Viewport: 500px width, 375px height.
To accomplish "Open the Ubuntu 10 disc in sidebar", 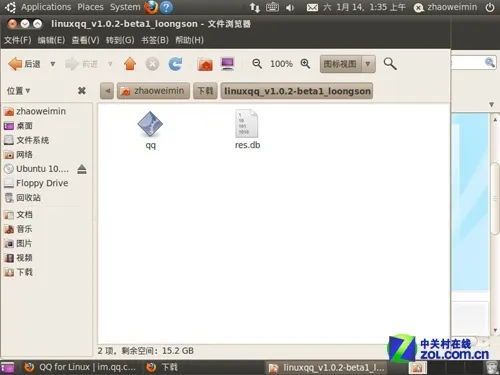I will pyautogui.click(x=36, y=169).
